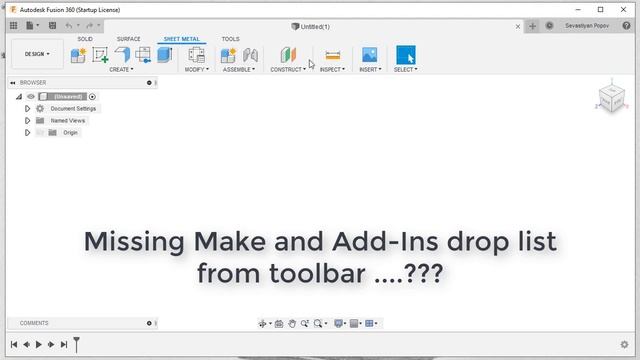Open the Sevastiyan Popov account menu
Viewport: 640px width, 360px height.
tap(587, 26)
